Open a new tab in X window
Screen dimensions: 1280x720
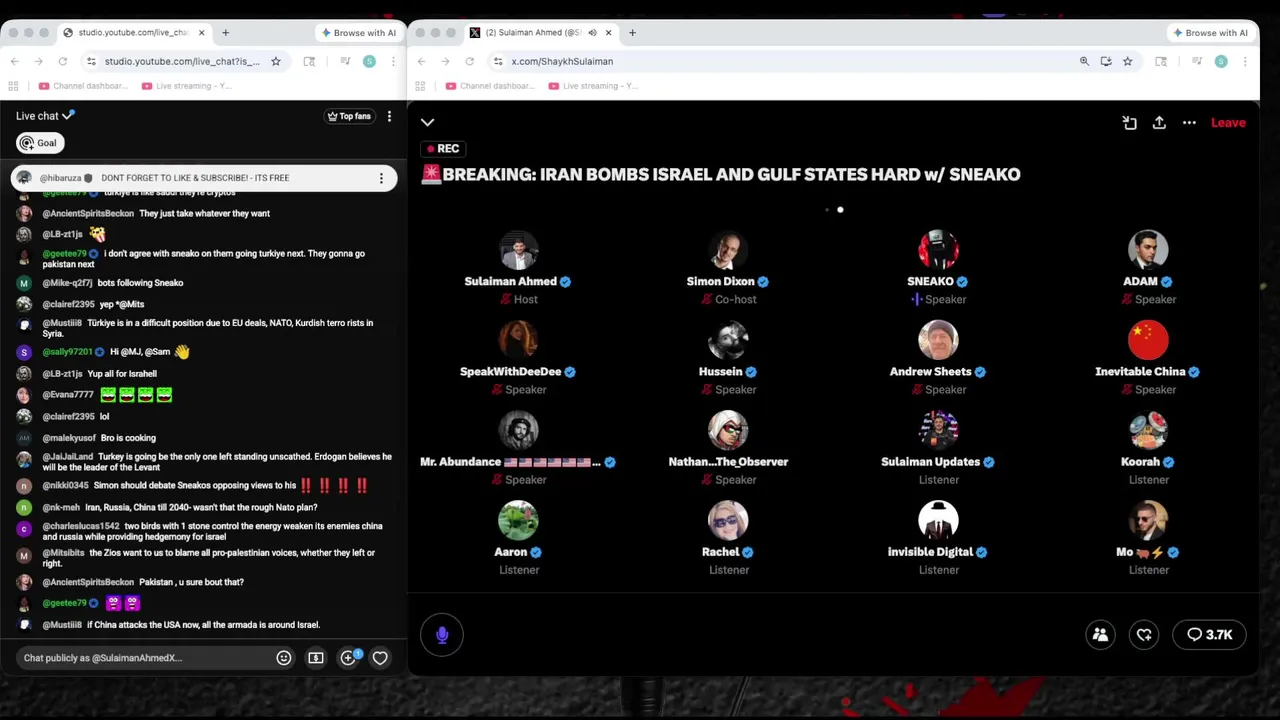click(632, 33)
